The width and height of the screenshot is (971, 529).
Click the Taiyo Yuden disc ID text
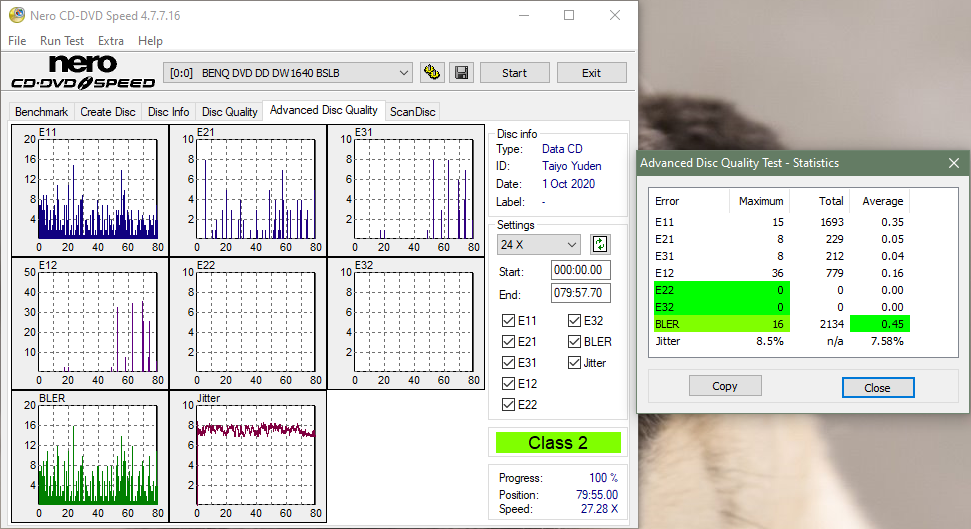point(572,166)
